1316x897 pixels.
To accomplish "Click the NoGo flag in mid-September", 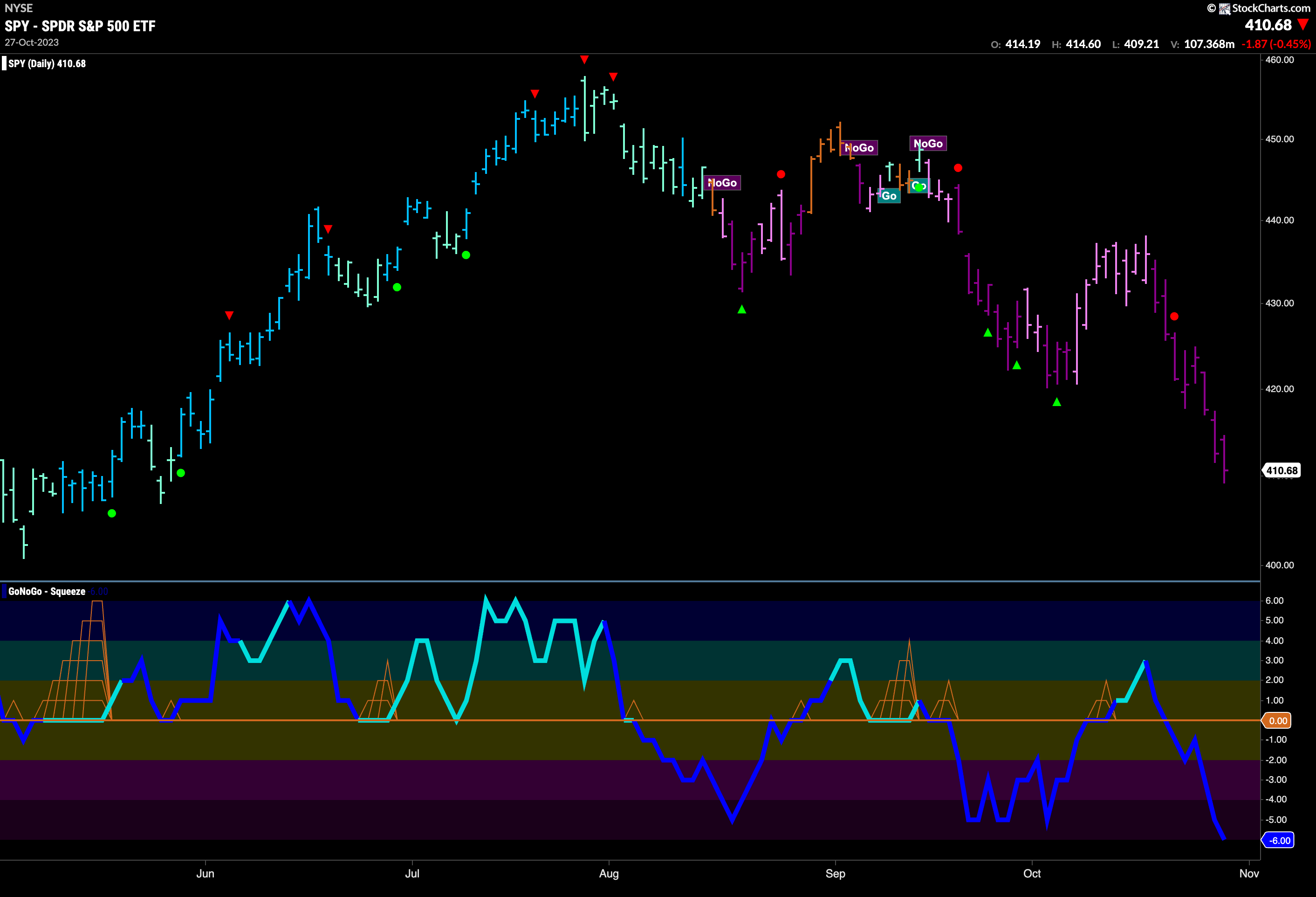I will click(x=928, y=143).
